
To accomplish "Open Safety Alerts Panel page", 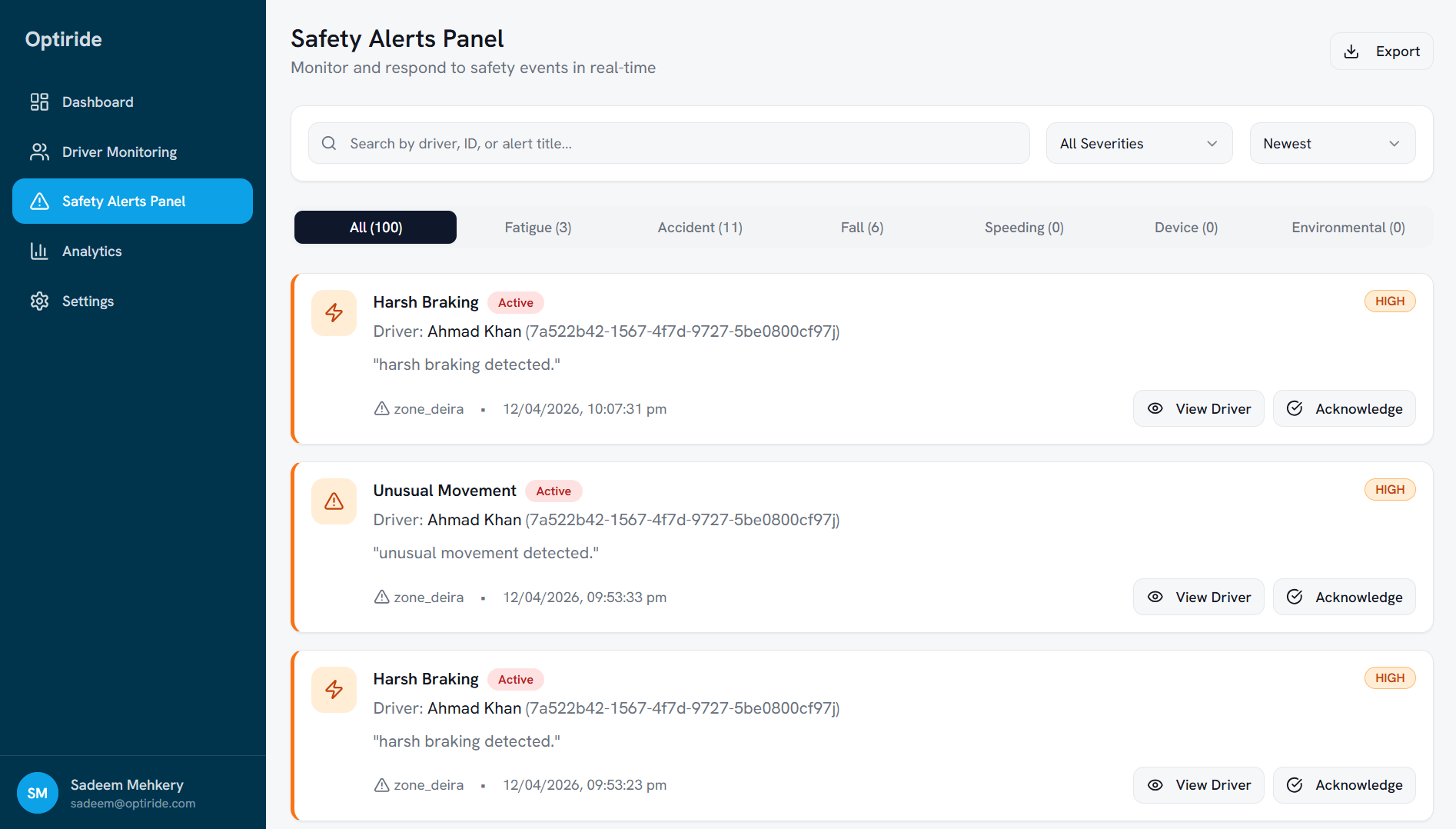I will pos(132,201).
